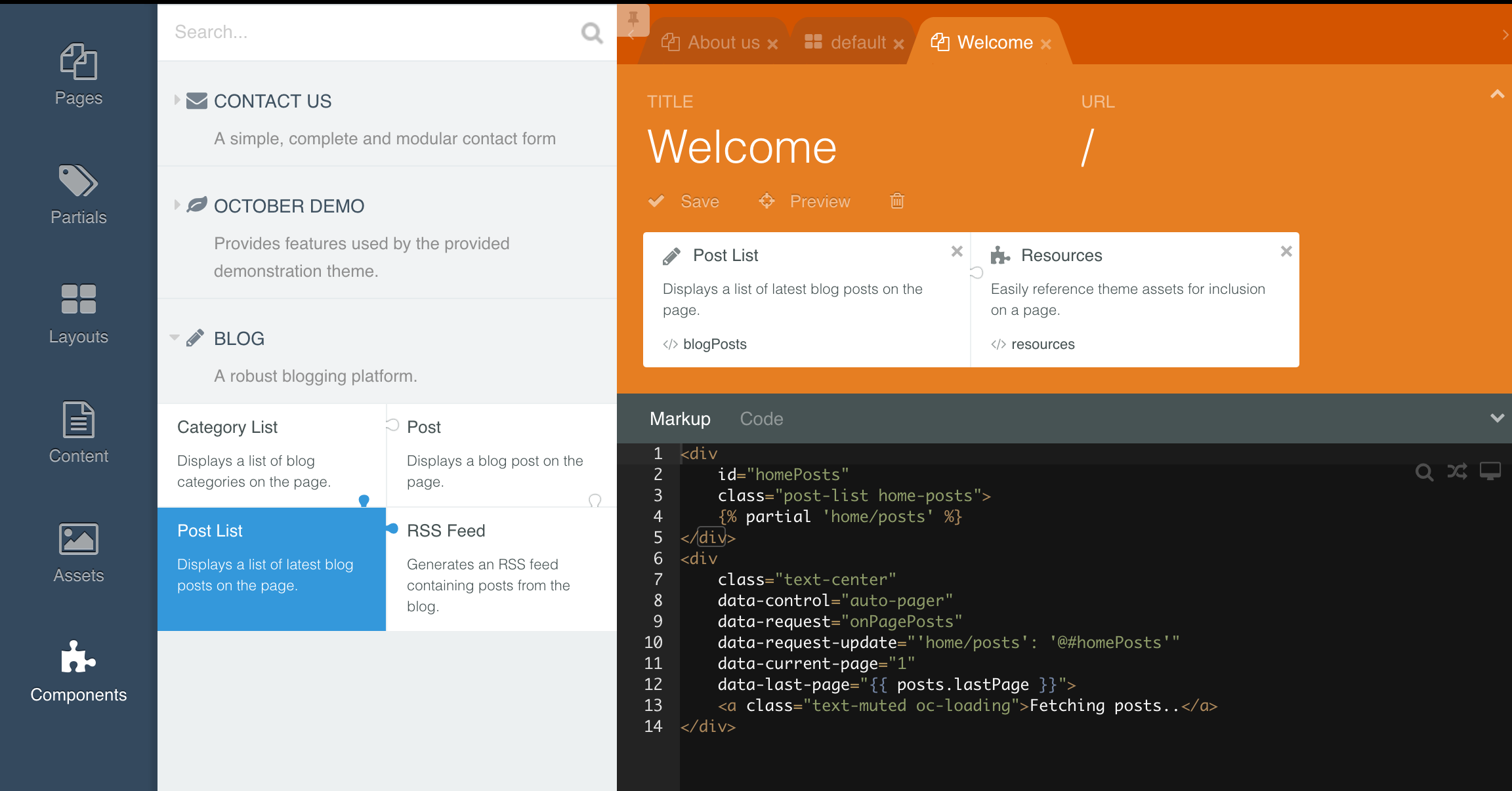Click the editor fullscreen monitor icon
1512x791 pixels.
1490,472
